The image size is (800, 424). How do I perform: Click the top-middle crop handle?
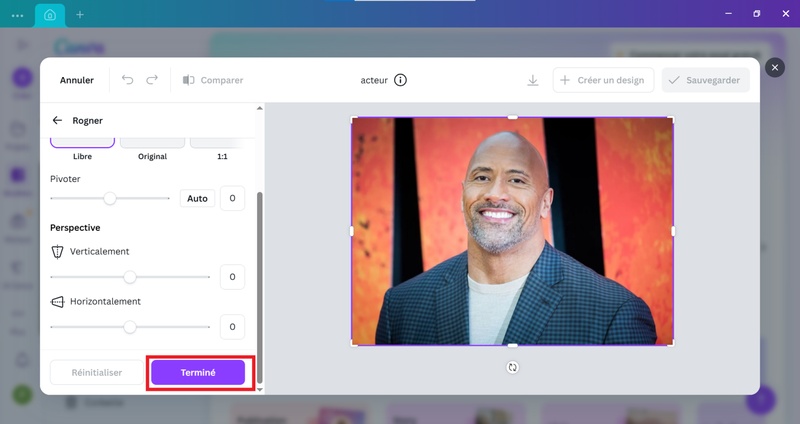(512, 117)
